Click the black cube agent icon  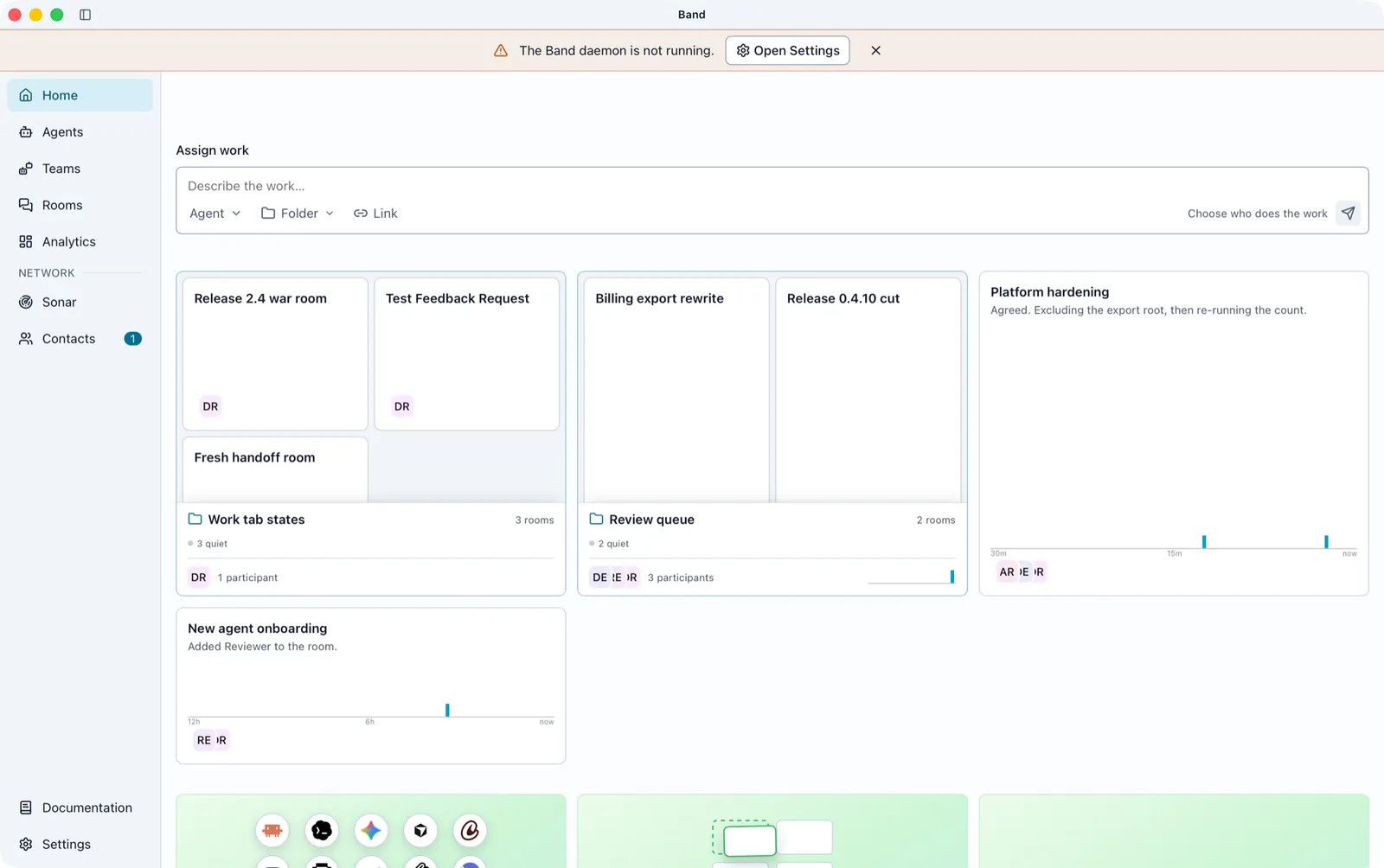[420, 830]
